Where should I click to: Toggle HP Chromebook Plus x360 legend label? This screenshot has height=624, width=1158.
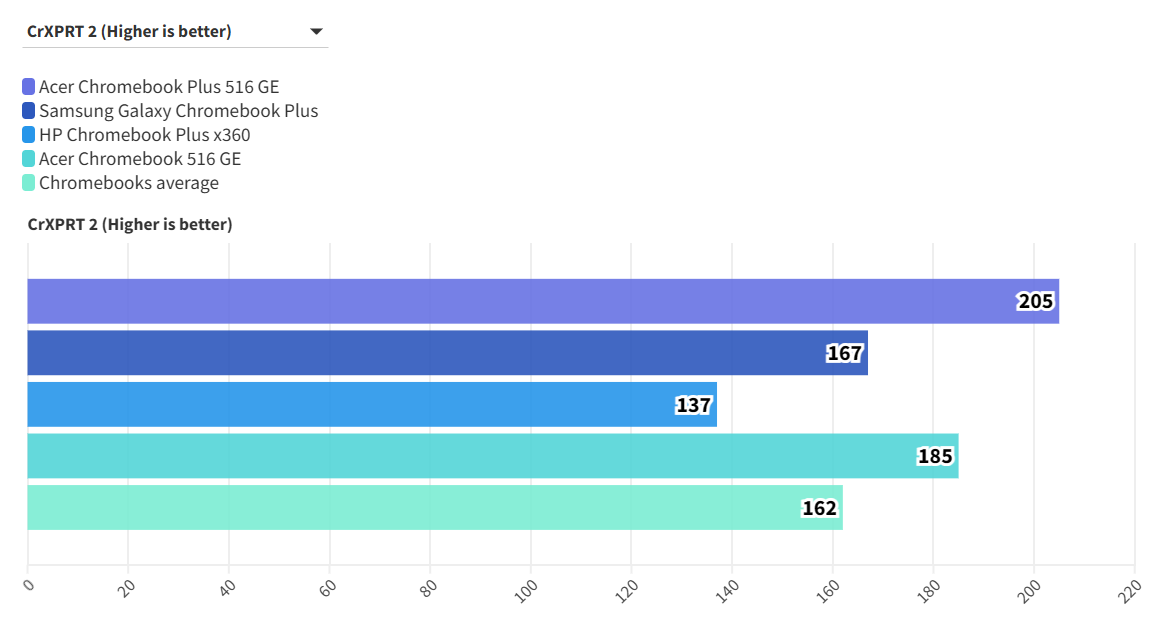coord(144,135)
